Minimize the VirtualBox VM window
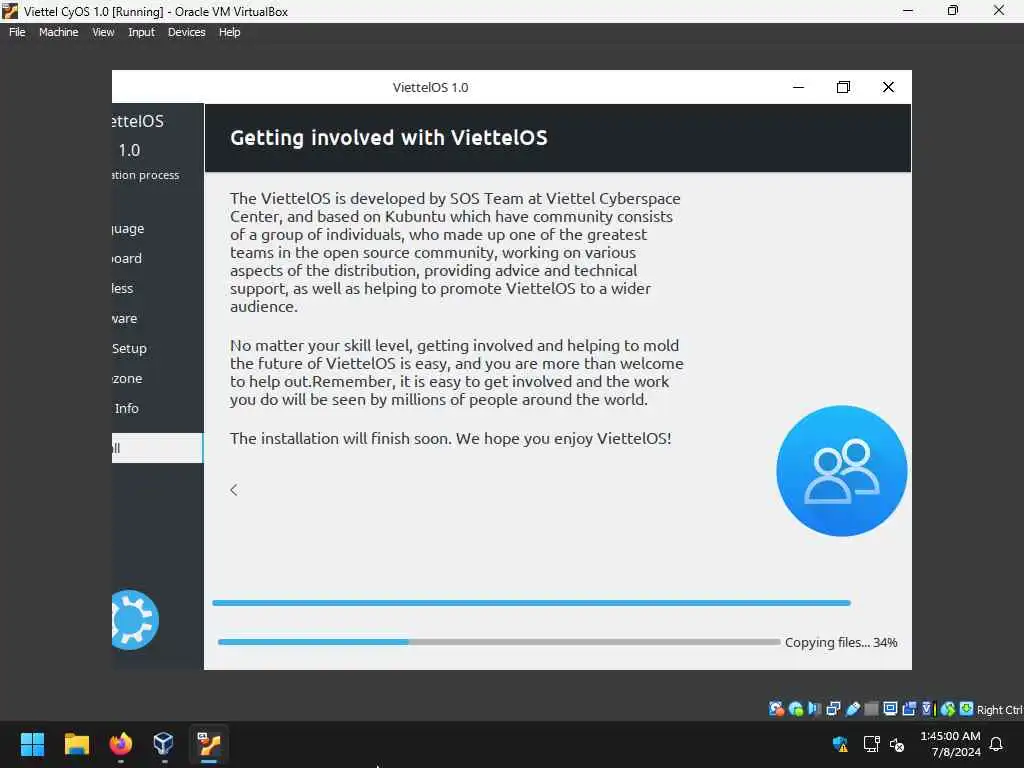Image resolution: width=1024 pixels, height=768 pixels. pyautogui.click(x=908, y=10)
